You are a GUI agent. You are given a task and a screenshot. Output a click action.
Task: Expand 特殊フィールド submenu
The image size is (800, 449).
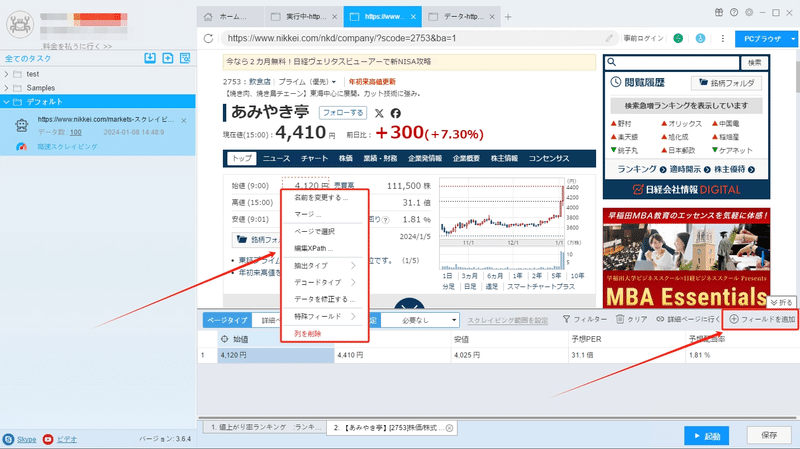pyautogui.click(x=353, y=316)
